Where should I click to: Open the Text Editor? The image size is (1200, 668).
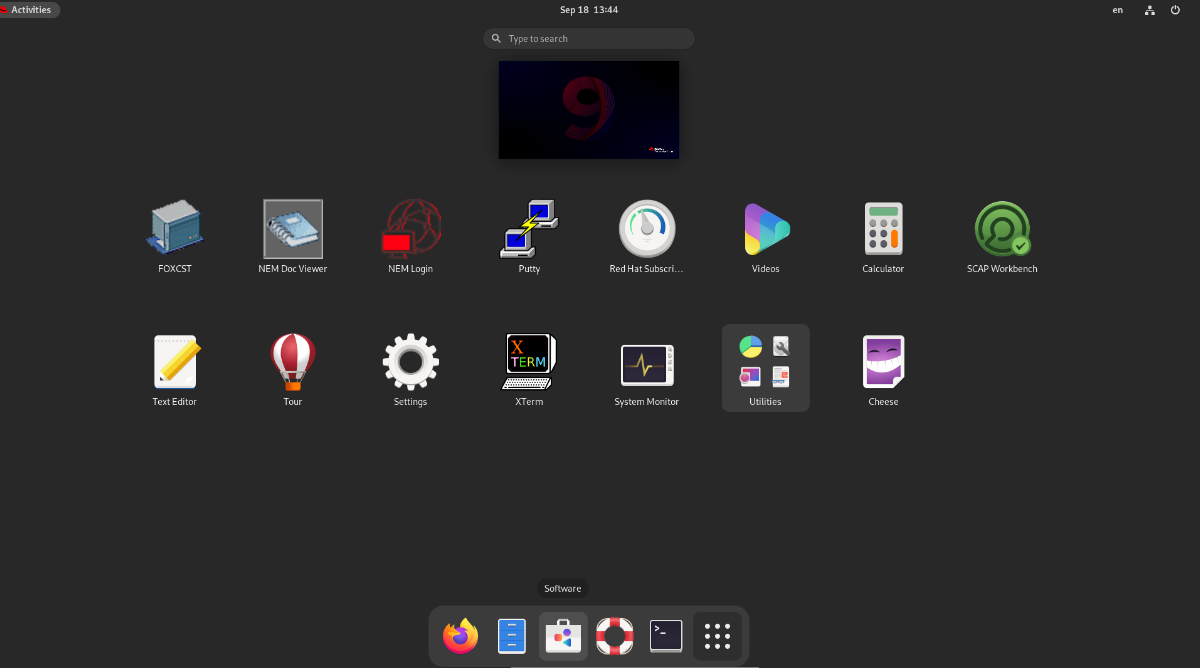174,361
